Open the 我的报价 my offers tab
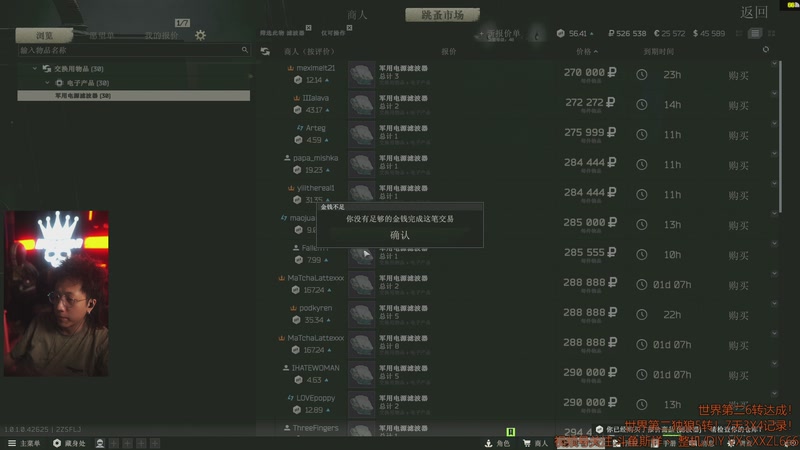 click(161, 35)
